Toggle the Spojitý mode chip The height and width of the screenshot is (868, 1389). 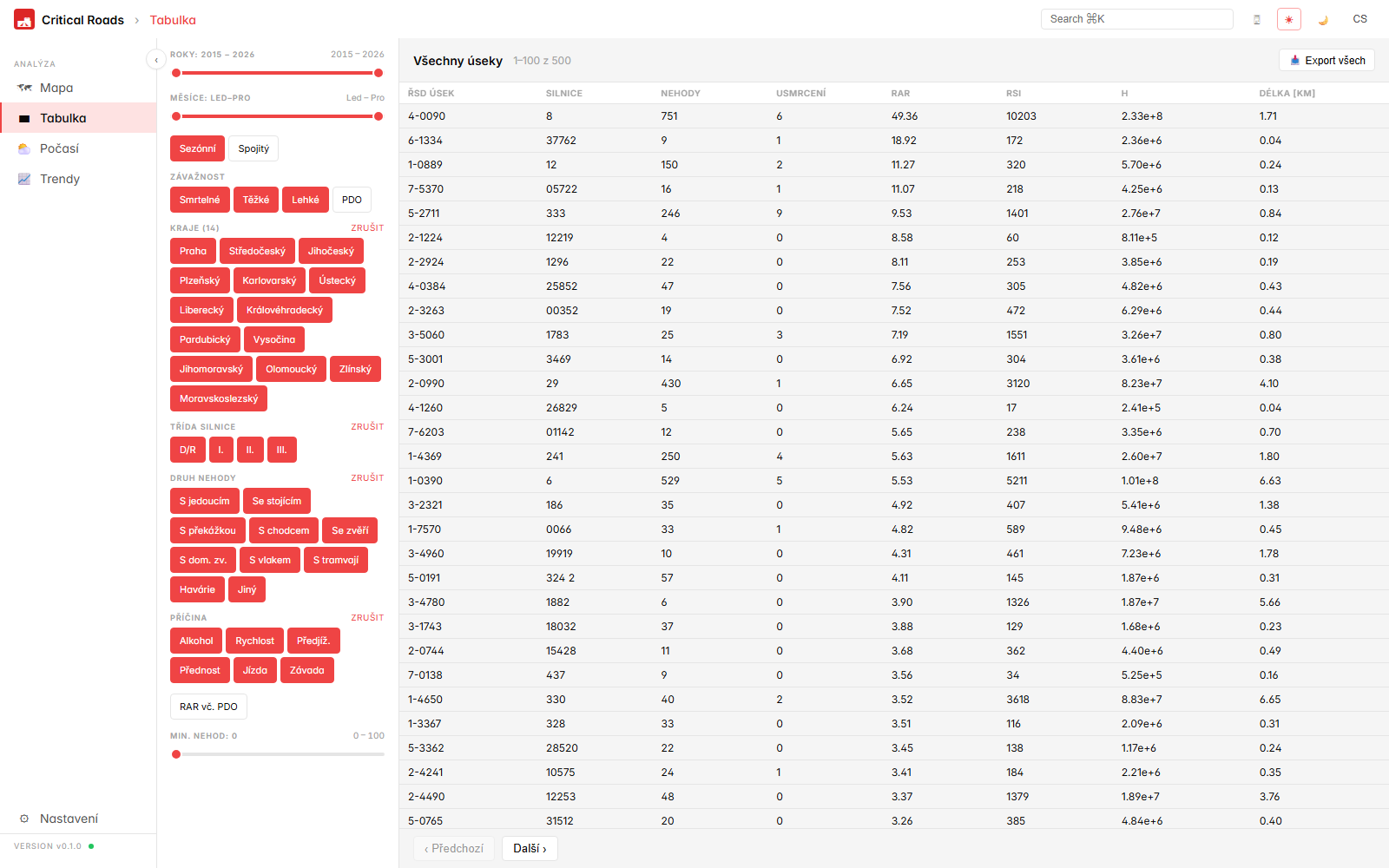(x=253, y=148)
